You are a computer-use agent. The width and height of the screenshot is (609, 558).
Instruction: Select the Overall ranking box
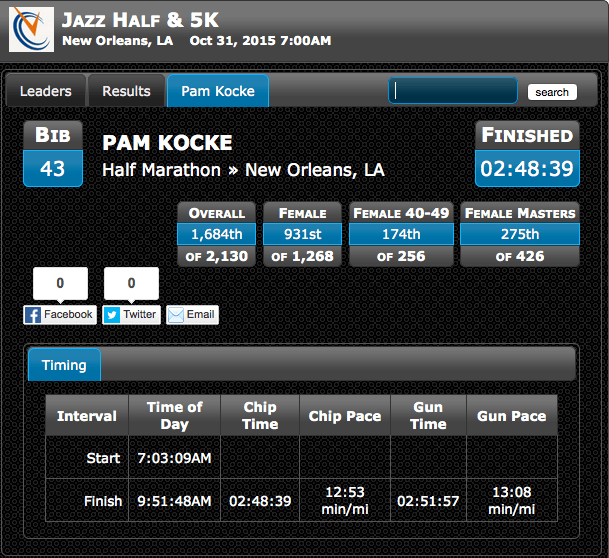click(x=216, y=235)
